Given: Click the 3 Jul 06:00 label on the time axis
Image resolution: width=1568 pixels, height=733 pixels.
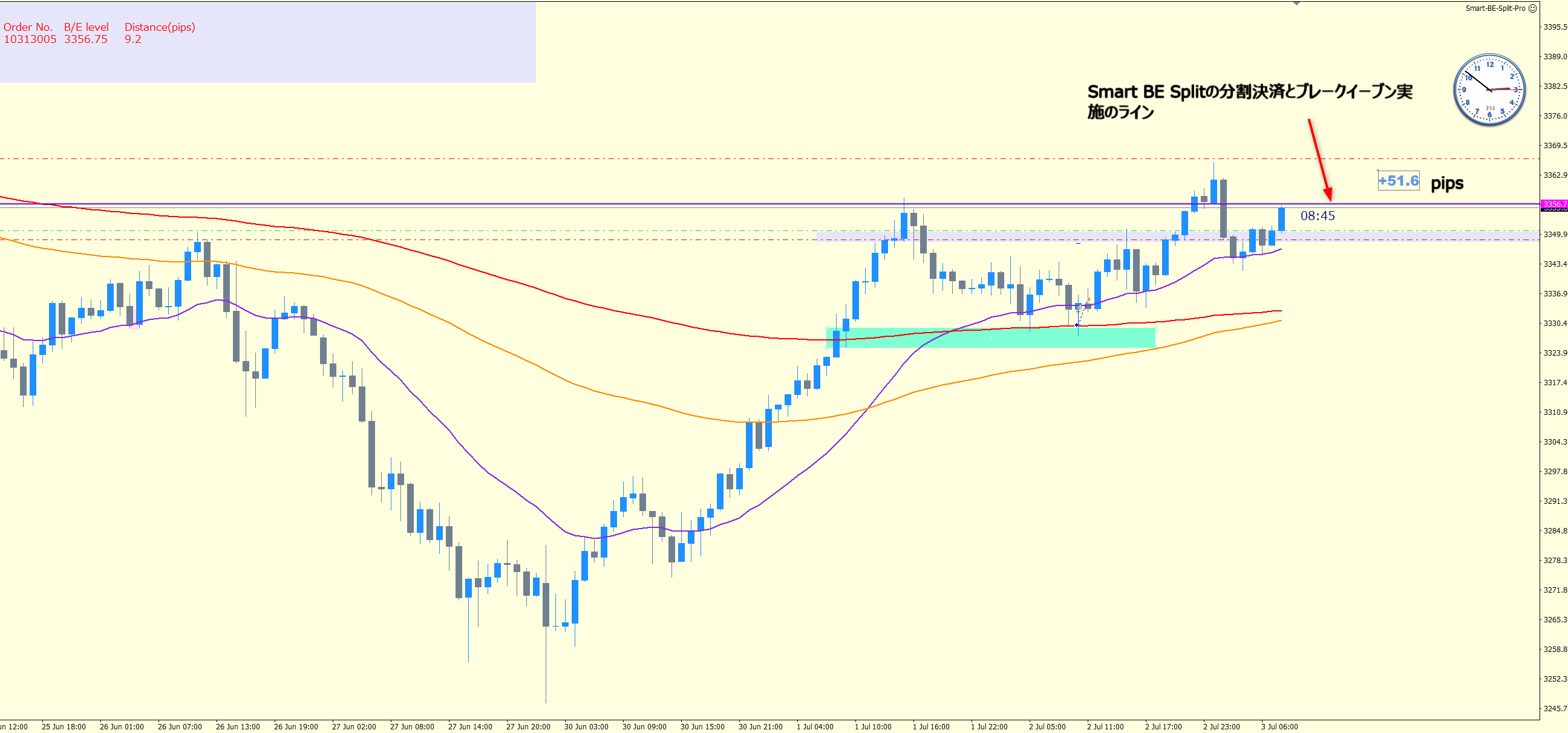Looking at the screenshot, I should tap(1279, 726).
